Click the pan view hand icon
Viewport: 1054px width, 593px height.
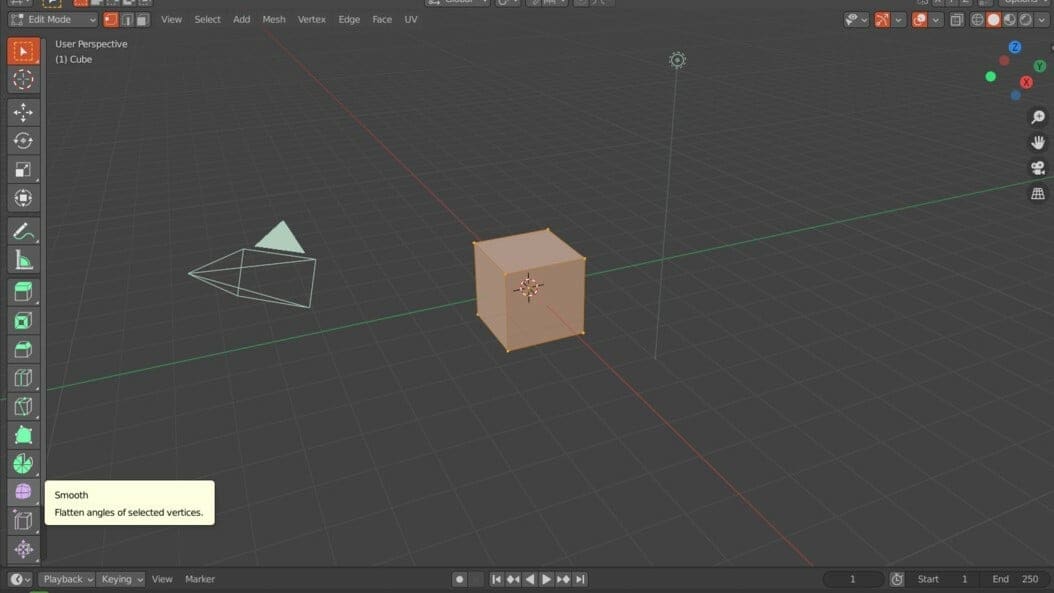click(1038, 143)
